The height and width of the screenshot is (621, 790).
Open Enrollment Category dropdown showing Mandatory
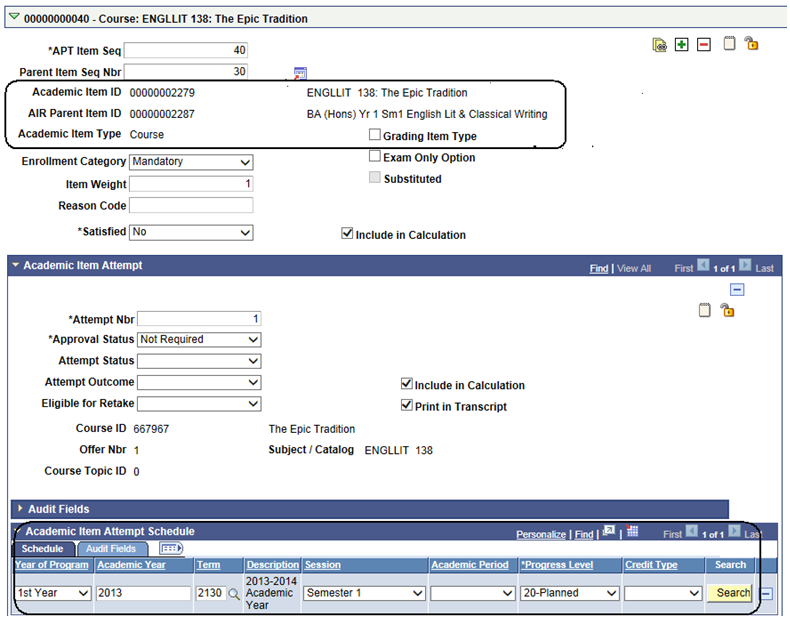pyautogui.click(x=191, y=162)
